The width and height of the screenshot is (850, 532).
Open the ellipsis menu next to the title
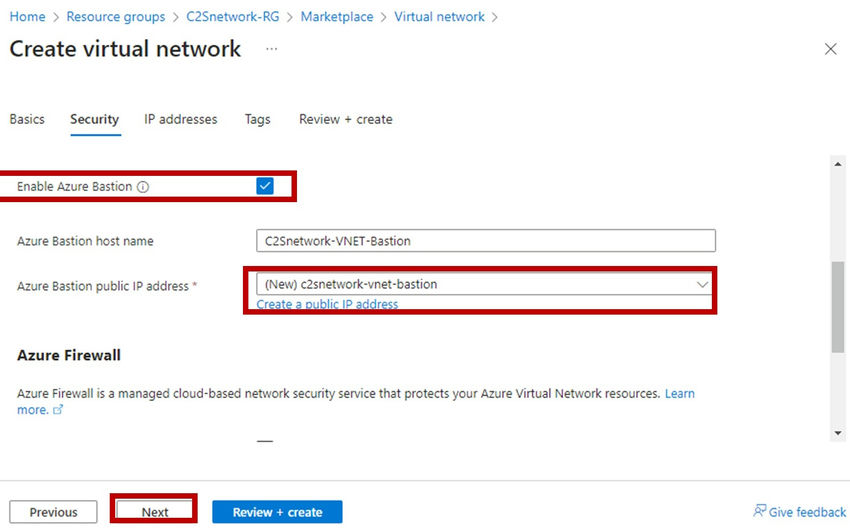pyautogui.click(x=271, y=49)
